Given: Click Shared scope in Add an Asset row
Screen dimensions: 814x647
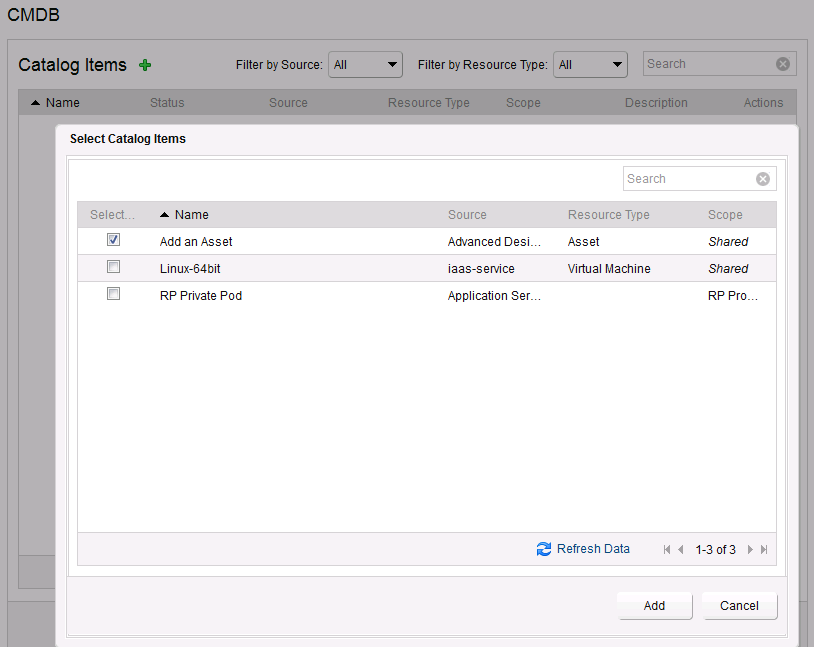Looking at the screenshot, I should (728, 241).
